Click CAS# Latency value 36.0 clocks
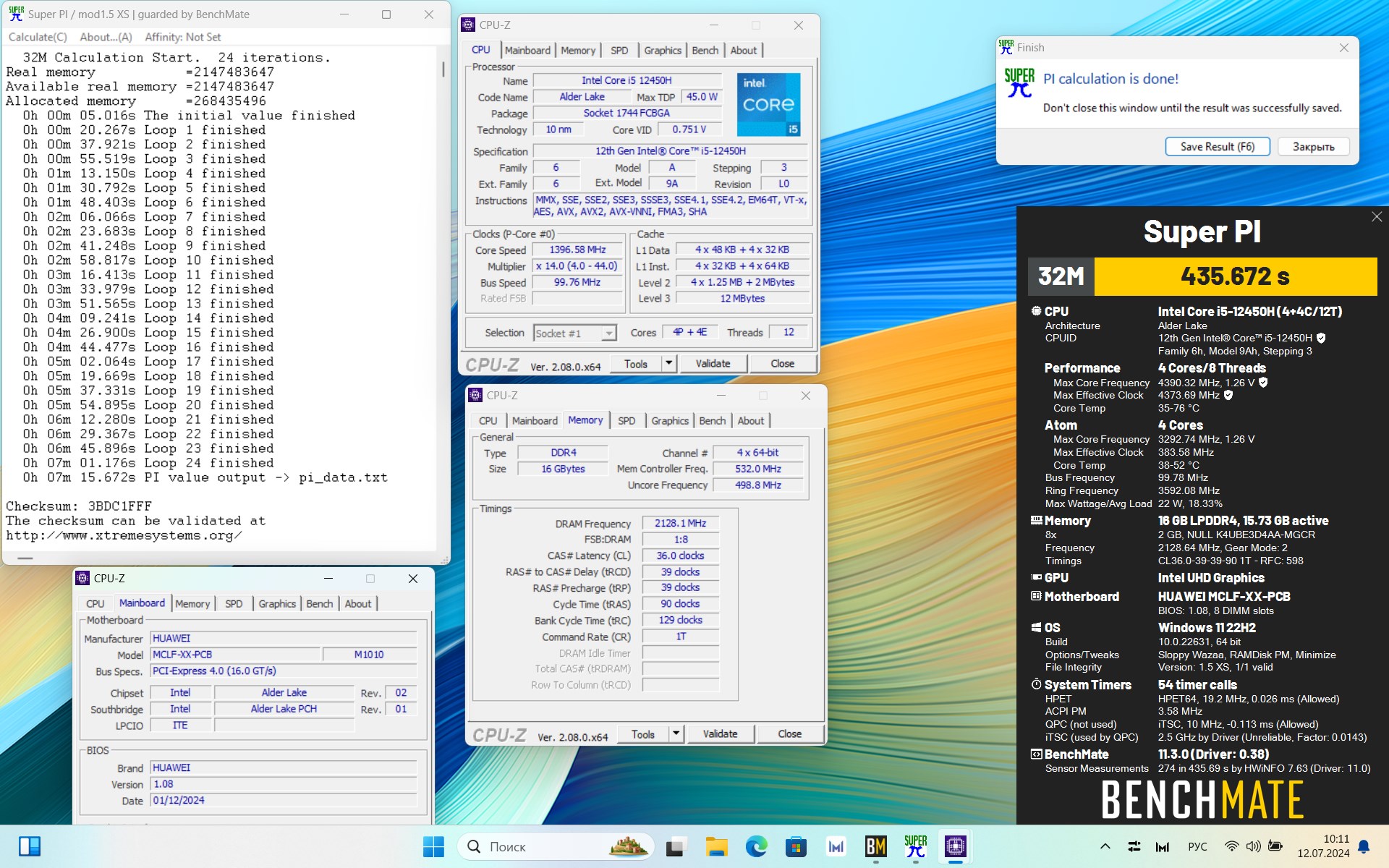This screenshot has height=868, width=1389. (x=680, y=556)
